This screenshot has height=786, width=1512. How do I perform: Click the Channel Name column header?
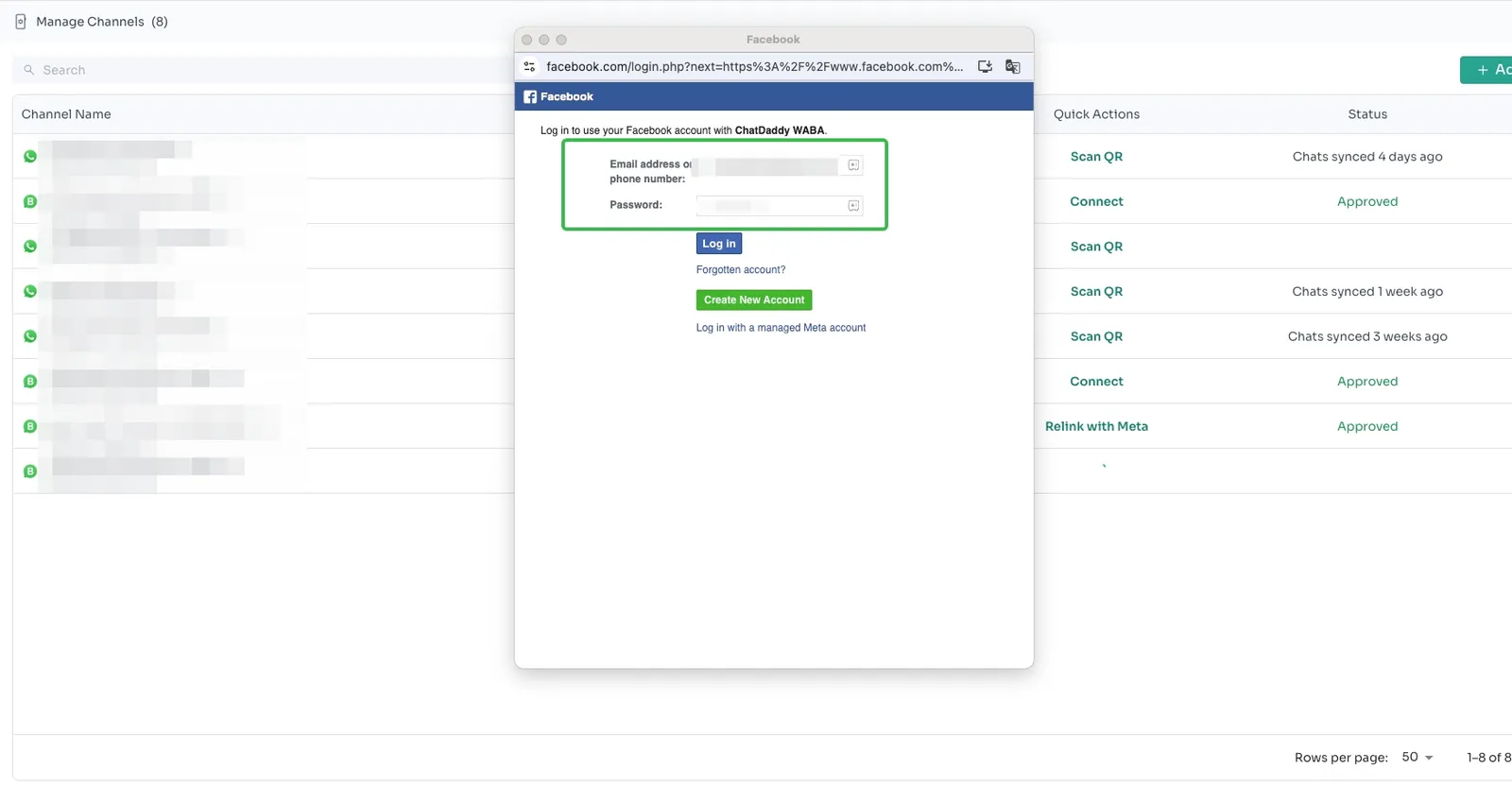(x=66, y=114)
